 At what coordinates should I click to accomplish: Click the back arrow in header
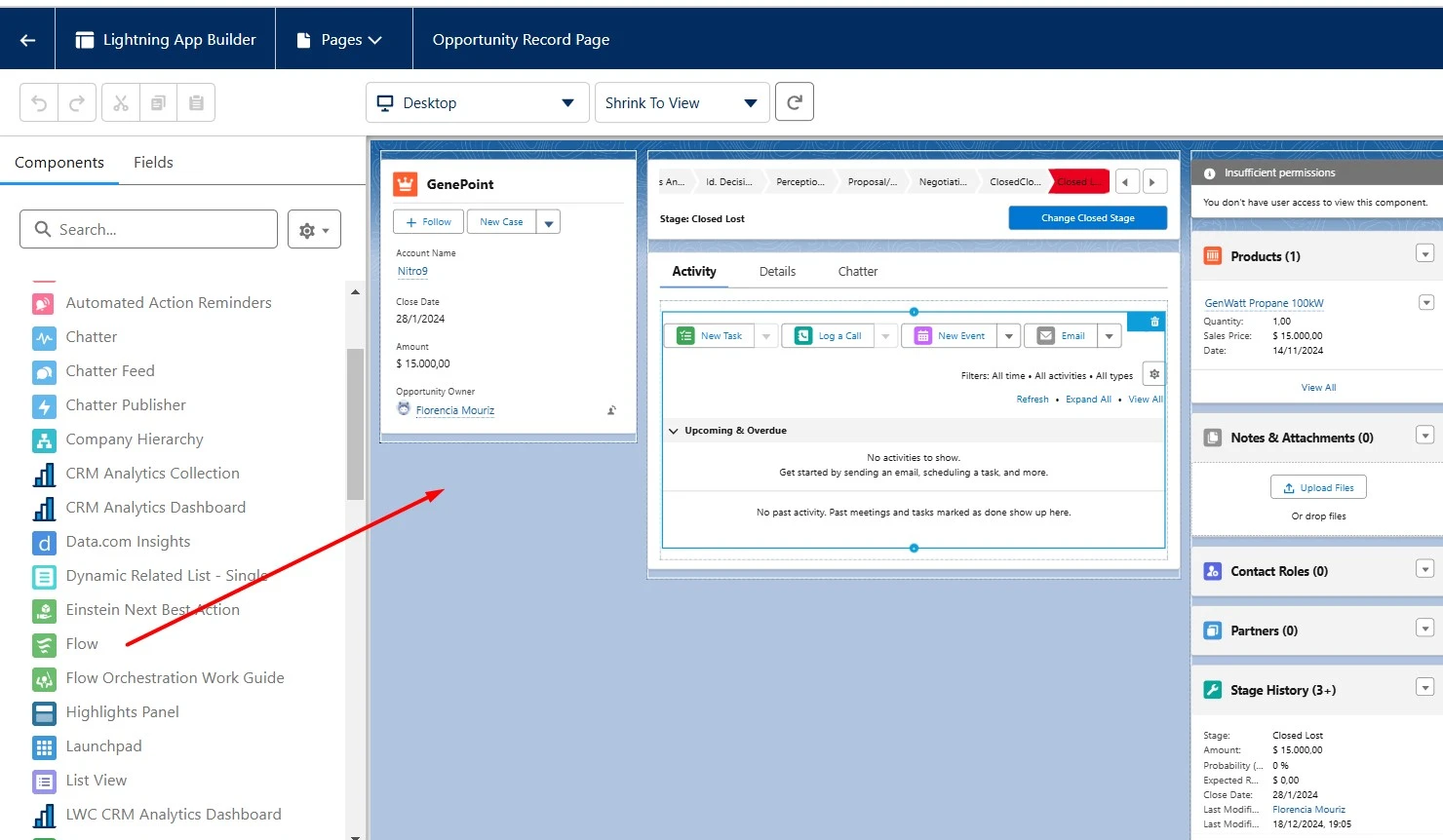coord(27,40)
